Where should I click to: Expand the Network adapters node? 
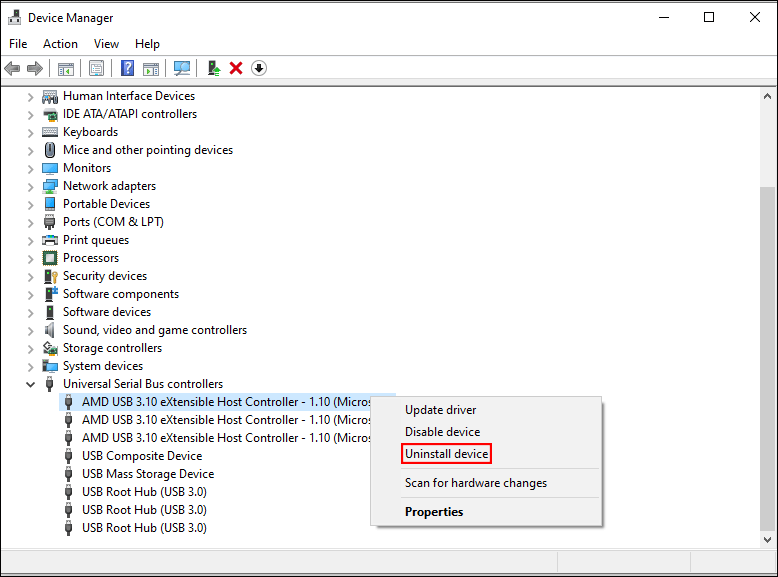point(30,187)
